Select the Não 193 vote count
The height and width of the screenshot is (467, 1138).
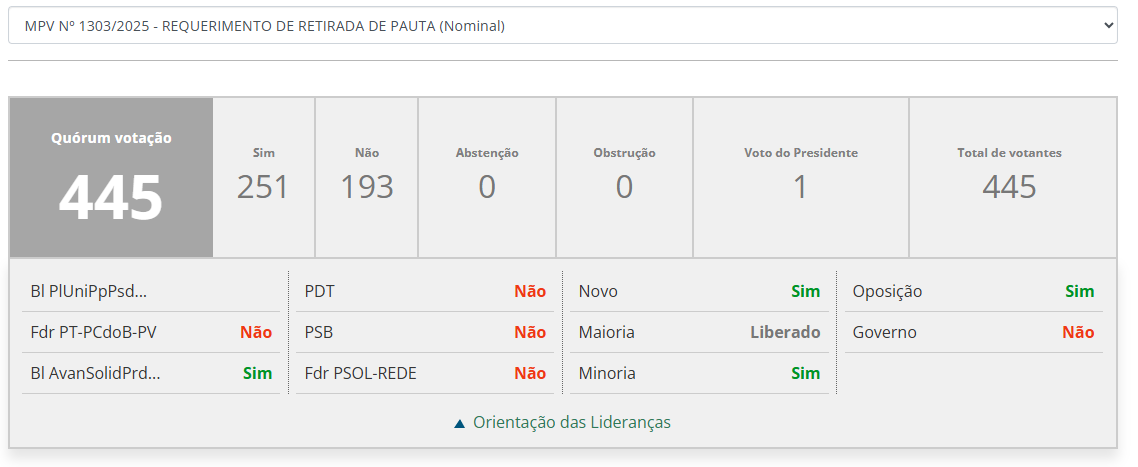click(366, 177)
